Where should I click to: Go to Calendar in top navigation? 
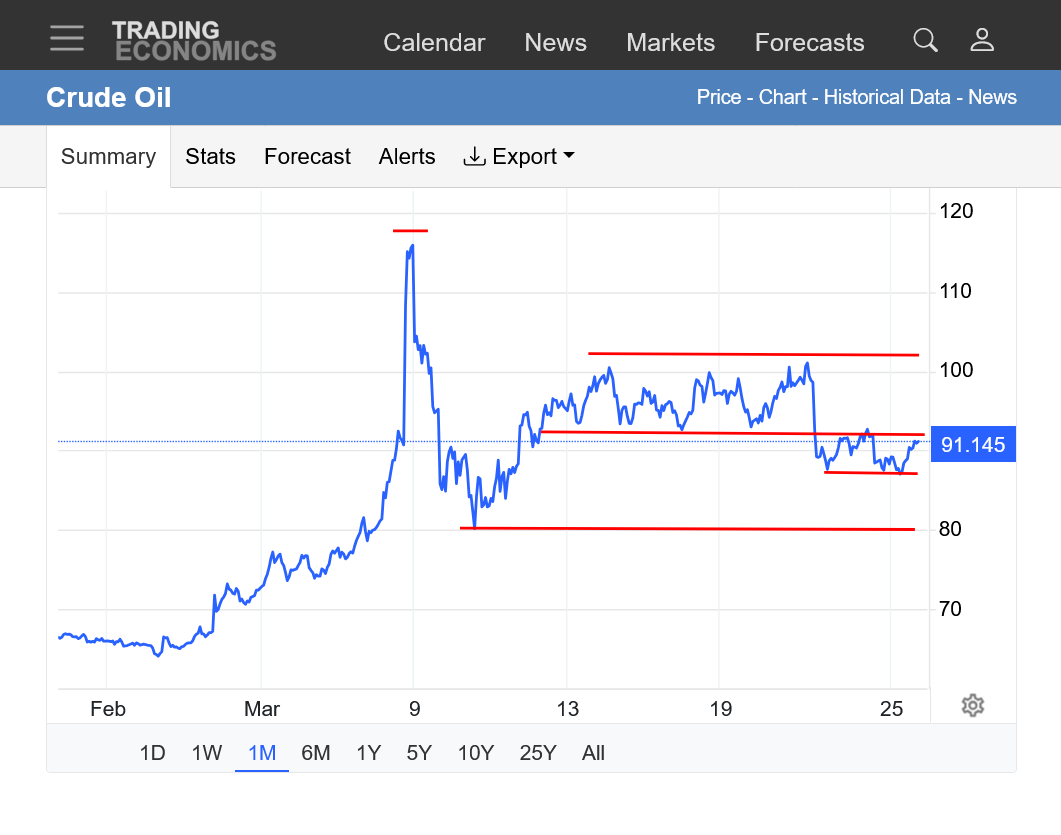(434, 43)
